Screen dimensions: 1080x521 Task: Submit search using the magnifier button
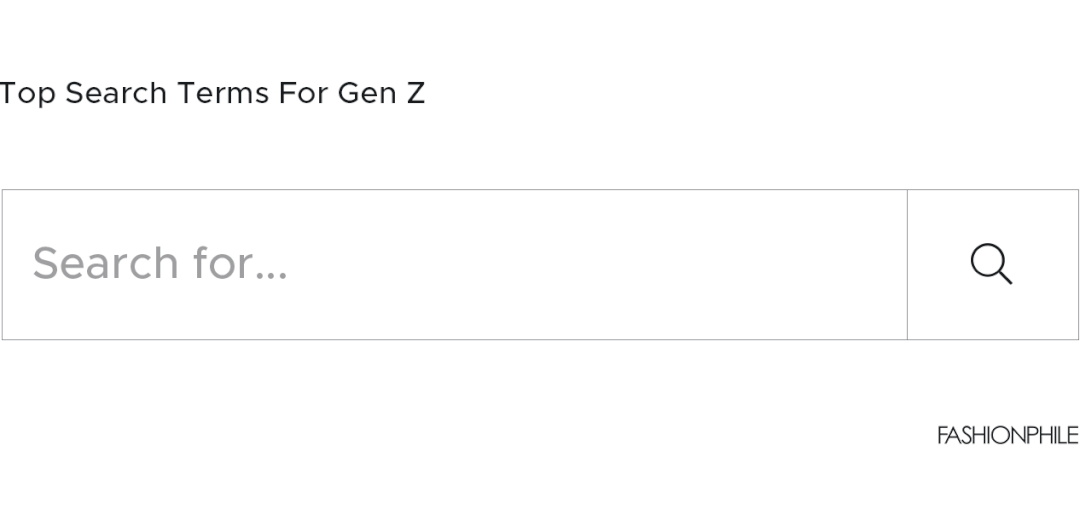pyautogui.click(x=991, y=264)
